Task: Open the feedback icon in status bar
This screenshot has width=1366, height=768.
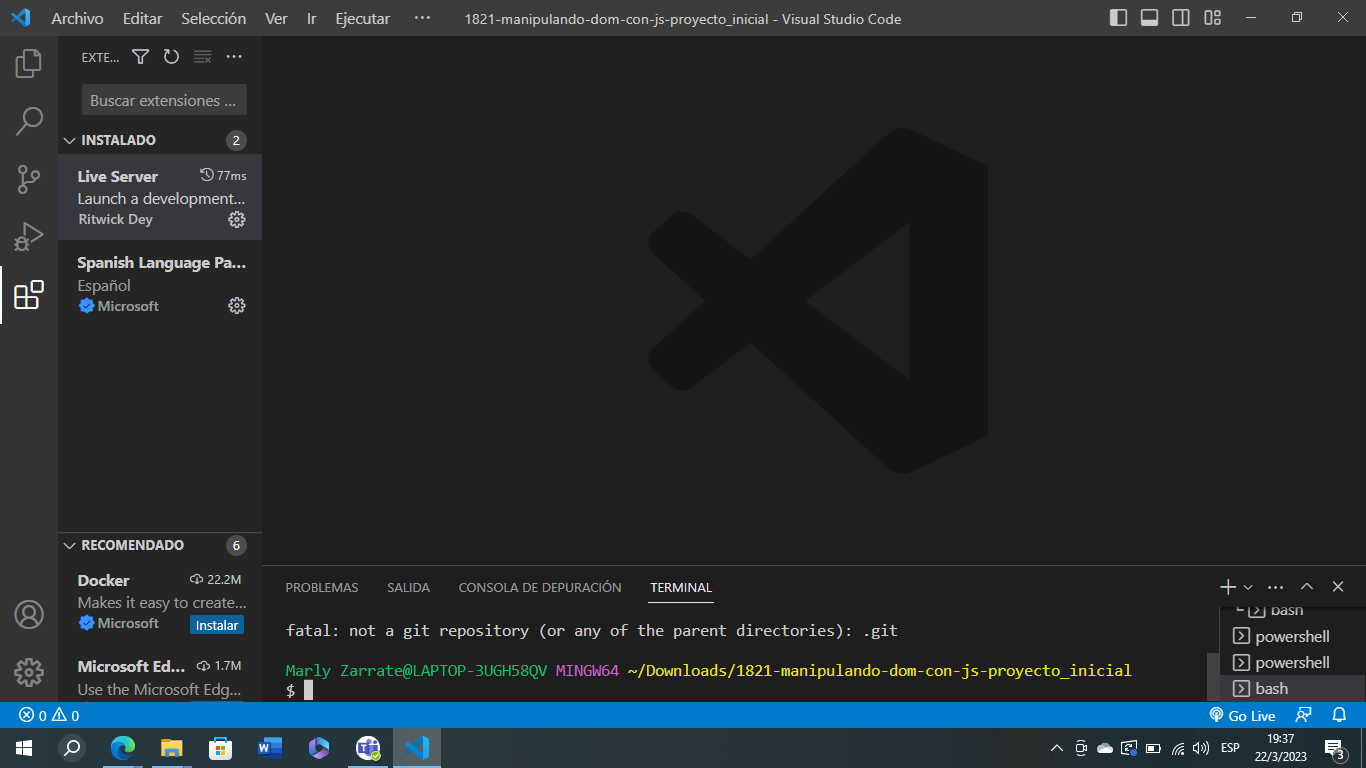Action: (x=1303, y=715)
